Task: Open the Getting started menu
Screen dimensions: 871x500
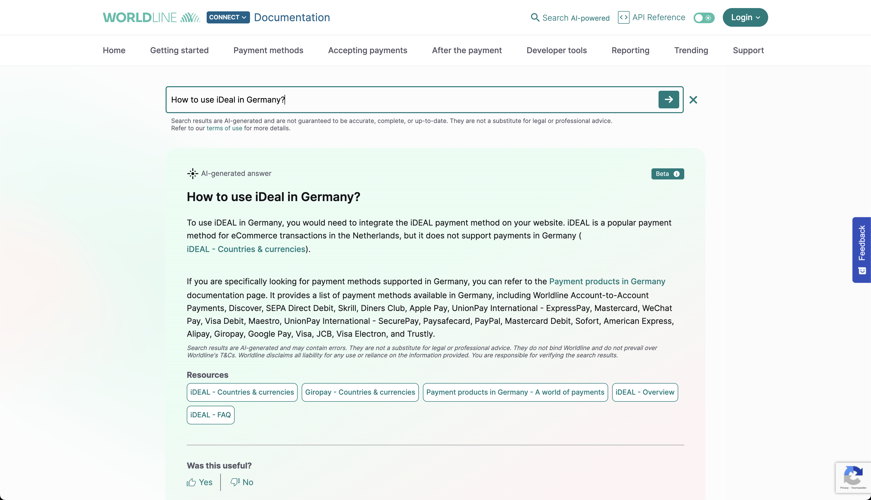Action: (x=179, y=50)
